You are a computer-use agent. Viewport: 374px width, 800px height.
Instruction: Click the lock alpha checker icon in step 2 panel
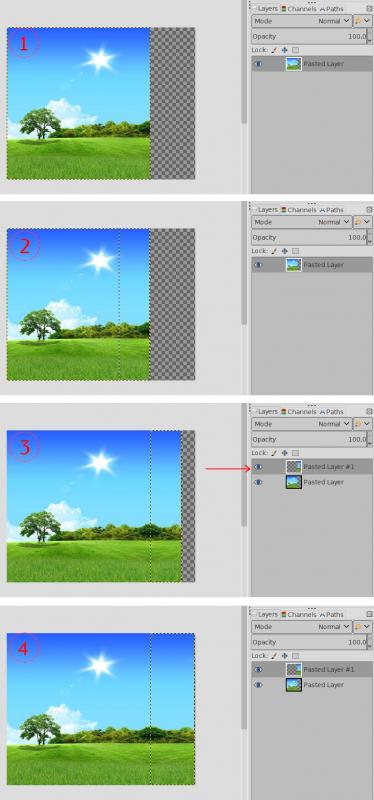[x=295, y=251]
